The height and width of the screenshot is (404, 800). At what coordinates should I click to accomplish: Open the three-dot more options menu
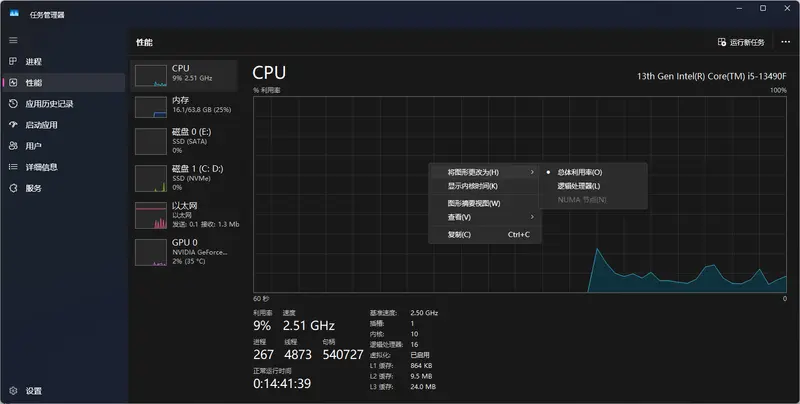pos(785,42)
